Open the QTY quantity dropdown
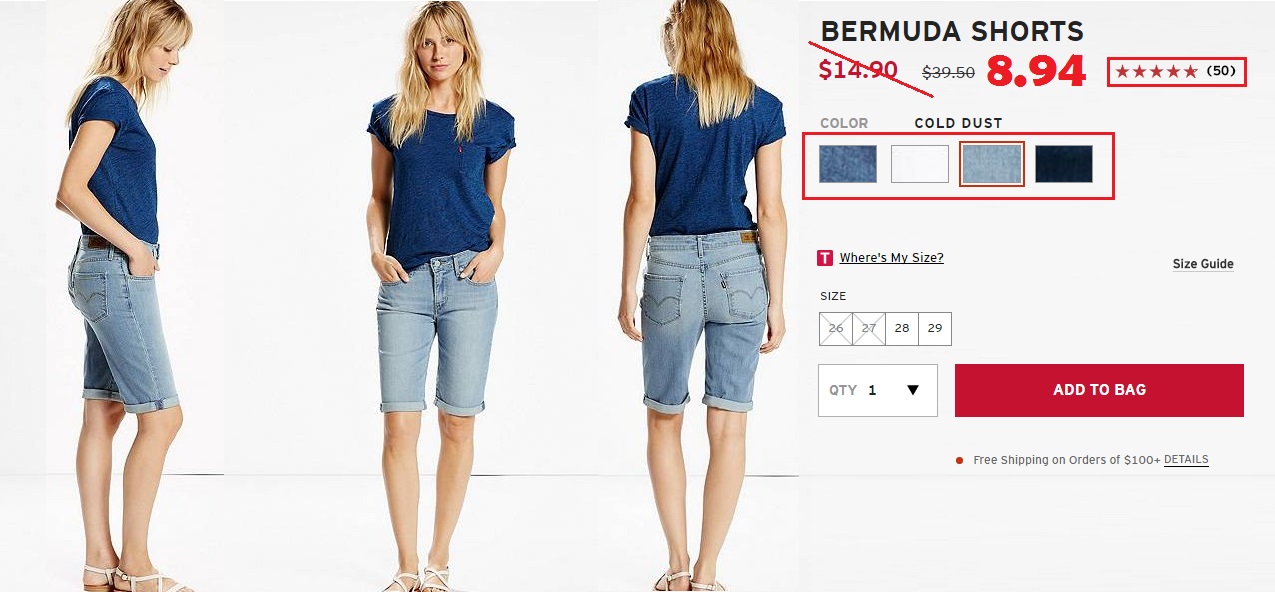This screenshot has height=592, width=1275. [x=878, y=390]
